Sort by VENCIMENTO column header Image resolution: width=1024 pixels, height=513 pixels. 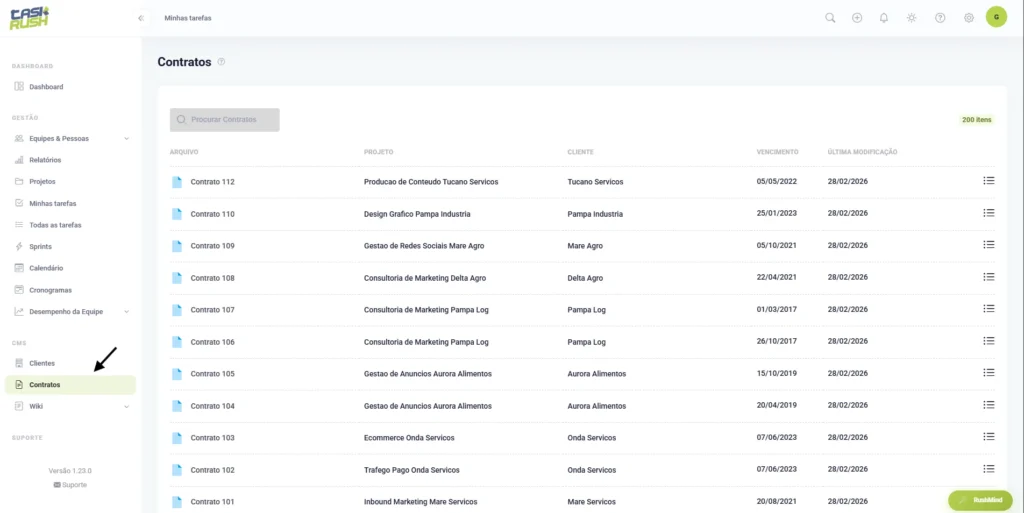[x=777, y=152]
